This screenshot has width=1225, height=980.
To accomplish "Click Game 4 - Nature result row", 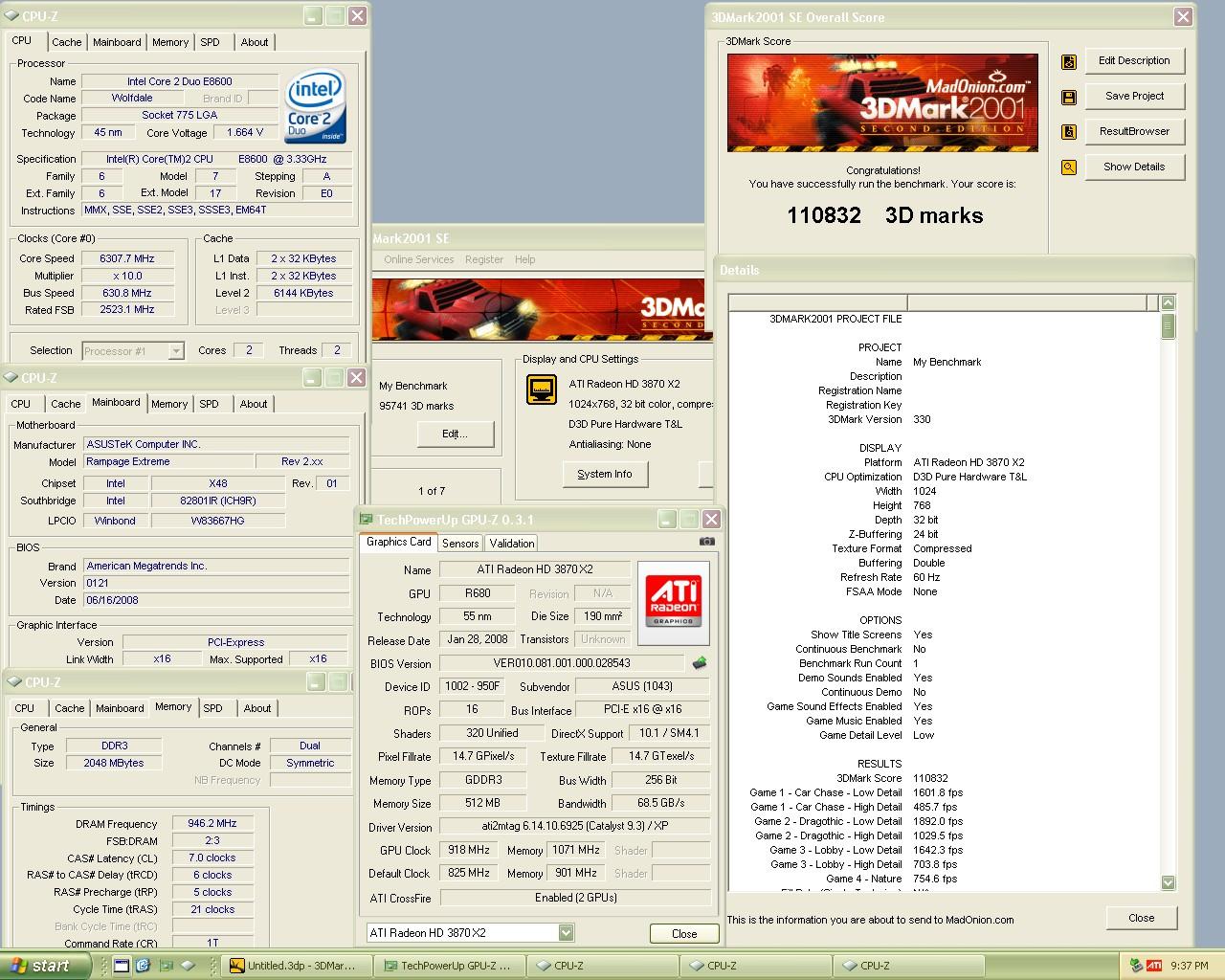I will 891,879.
